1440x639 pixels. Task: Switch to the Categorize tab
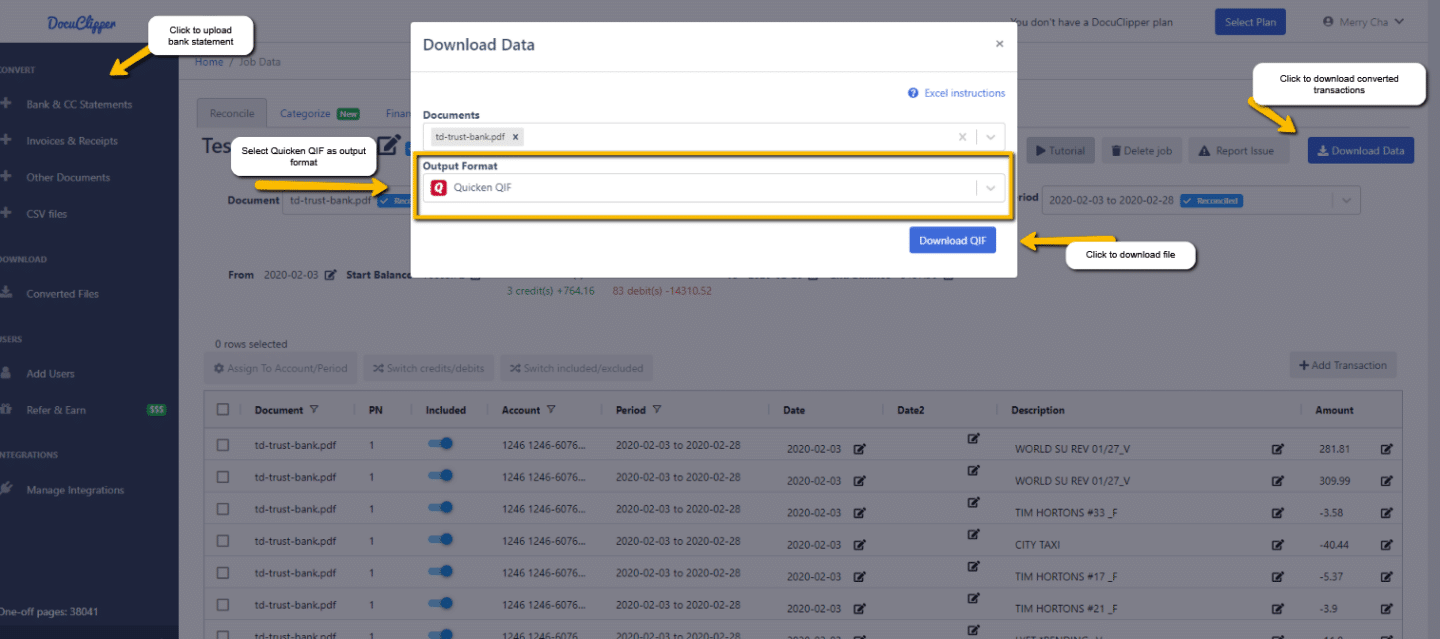[x=318, y=114]
